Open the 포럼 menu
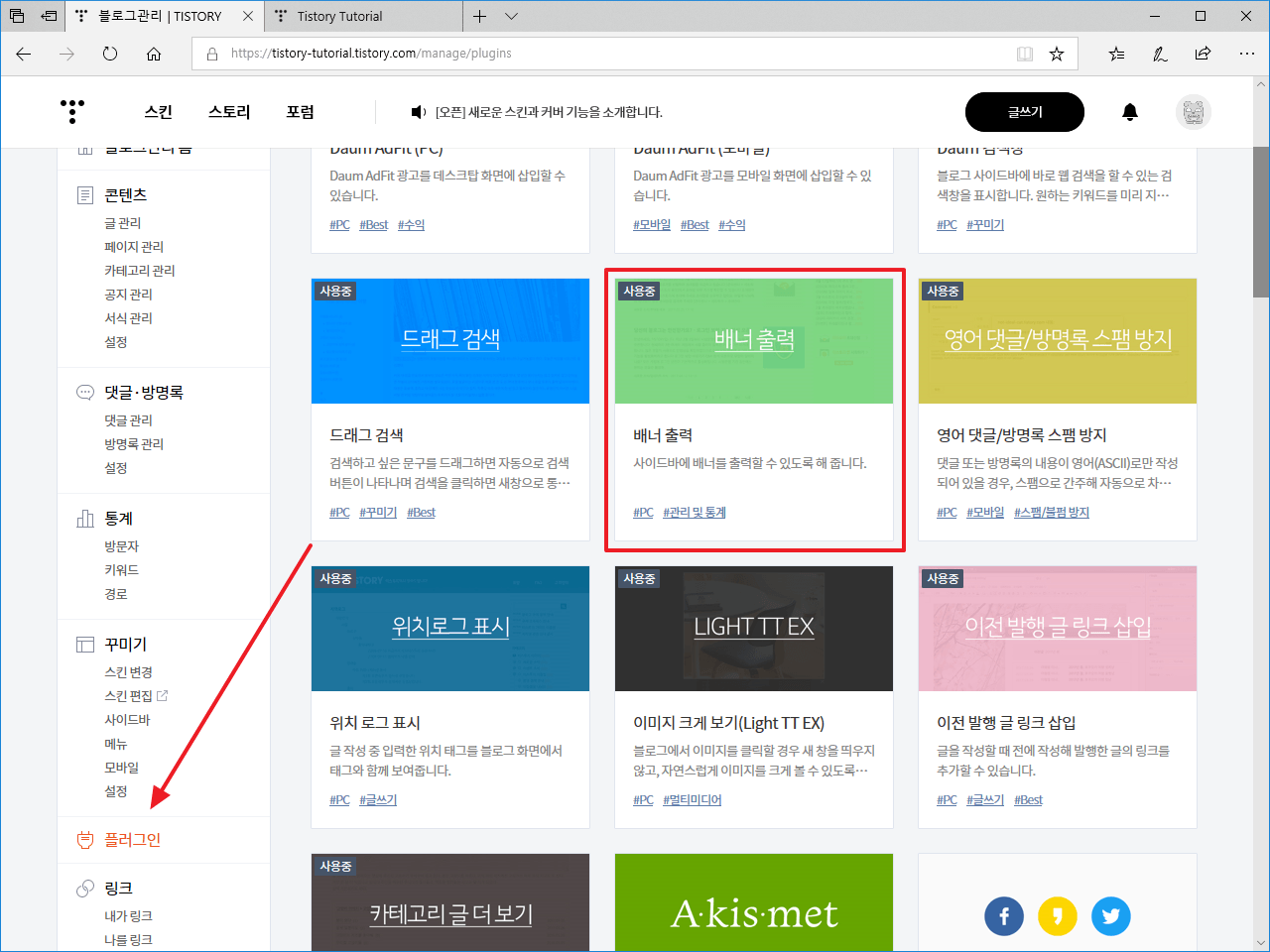Viewport: 1270px width, 952px height. (301, 112)
